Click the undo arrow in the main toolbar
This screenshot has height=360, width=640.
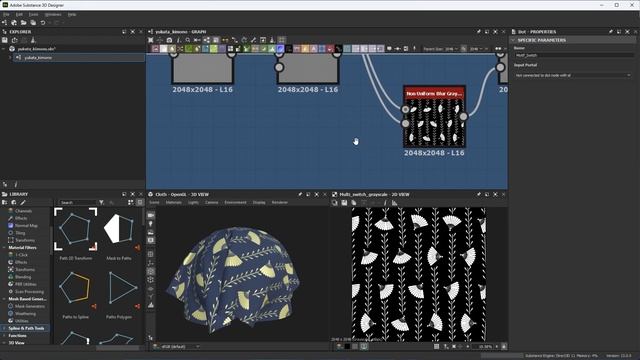[43, 23]
